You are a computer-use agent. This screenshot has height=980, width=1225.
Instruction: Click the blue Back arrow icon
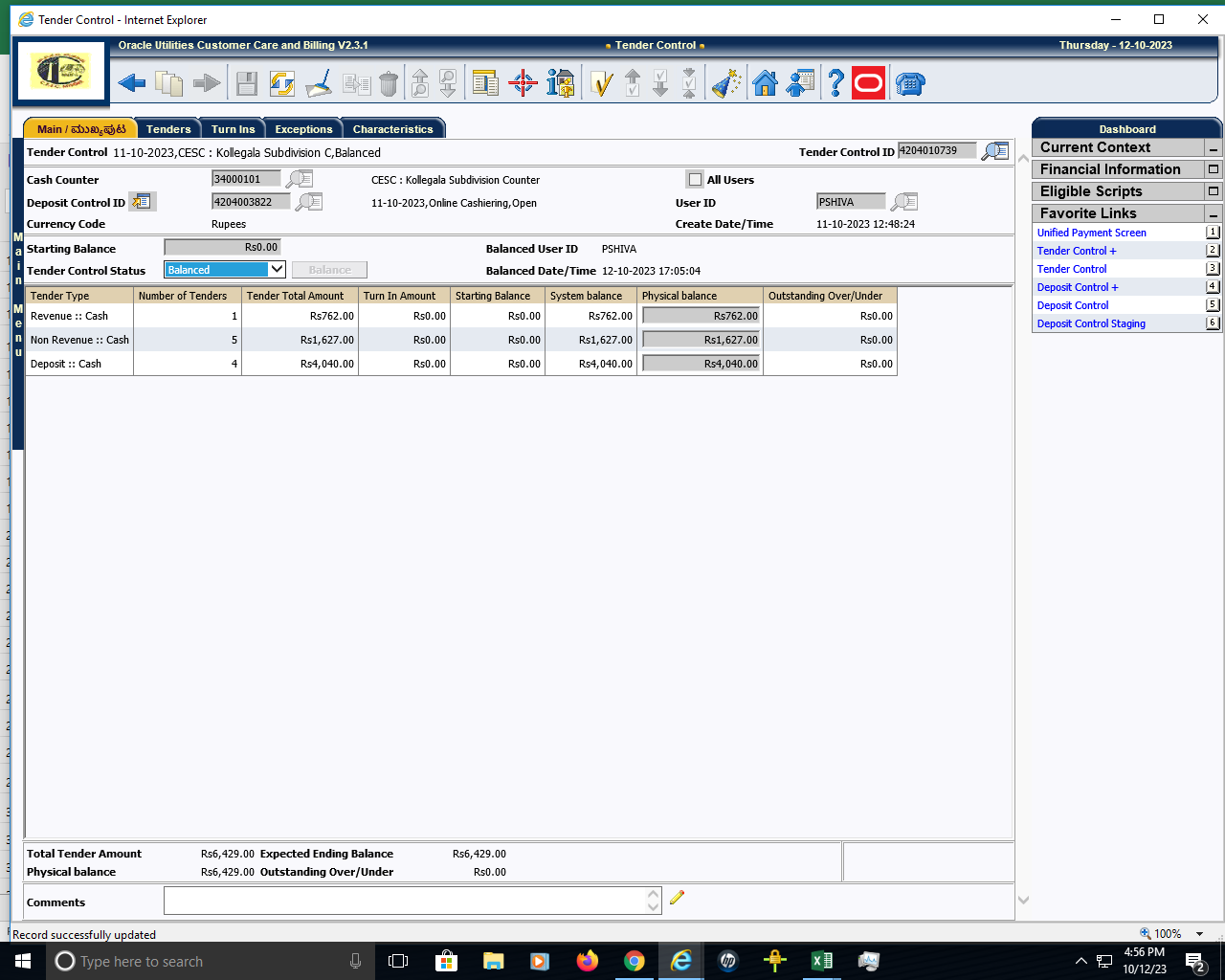click(x=132, y=84)
